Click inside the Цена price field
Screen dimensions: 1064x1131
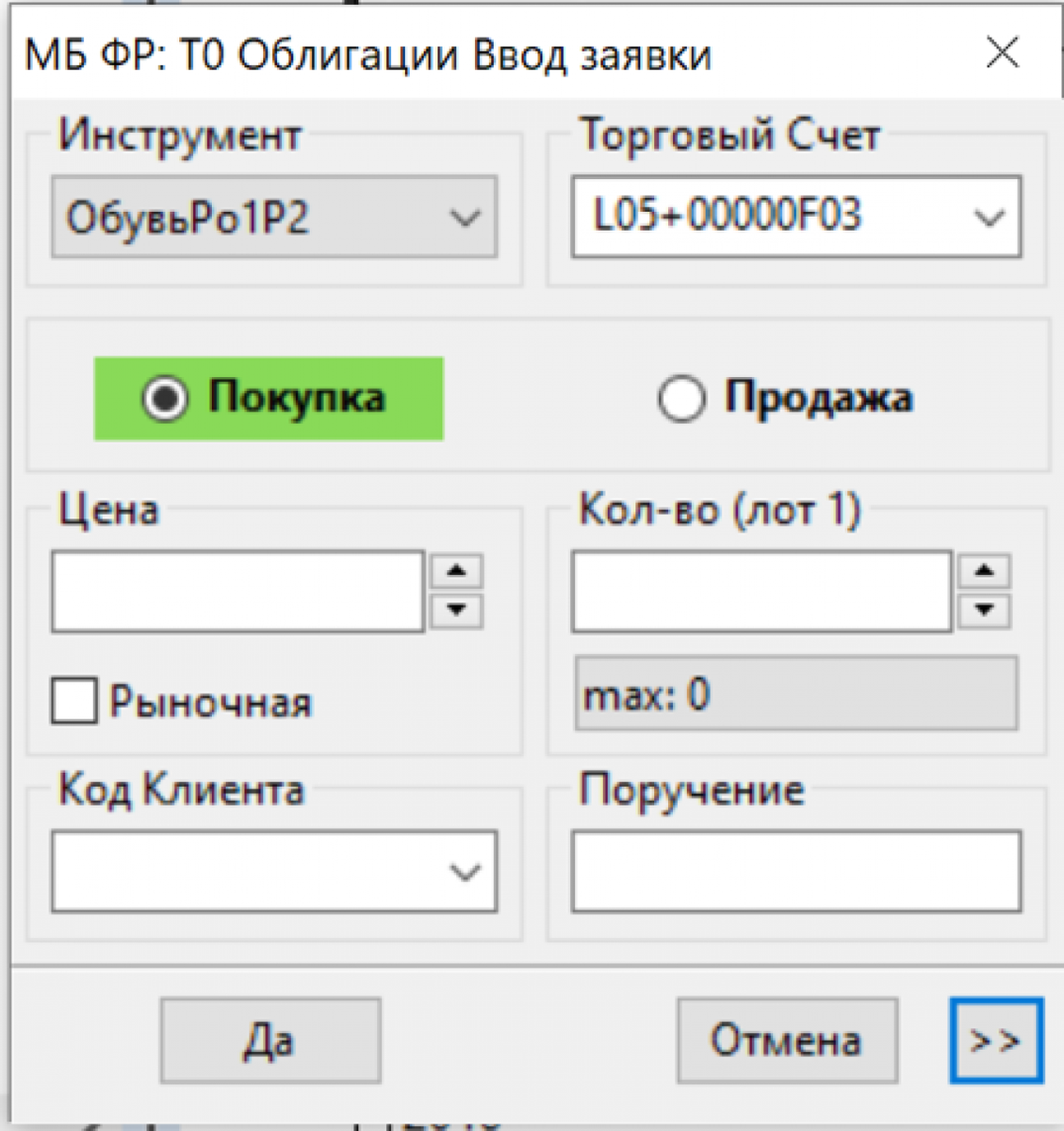(x=236, y=590)
